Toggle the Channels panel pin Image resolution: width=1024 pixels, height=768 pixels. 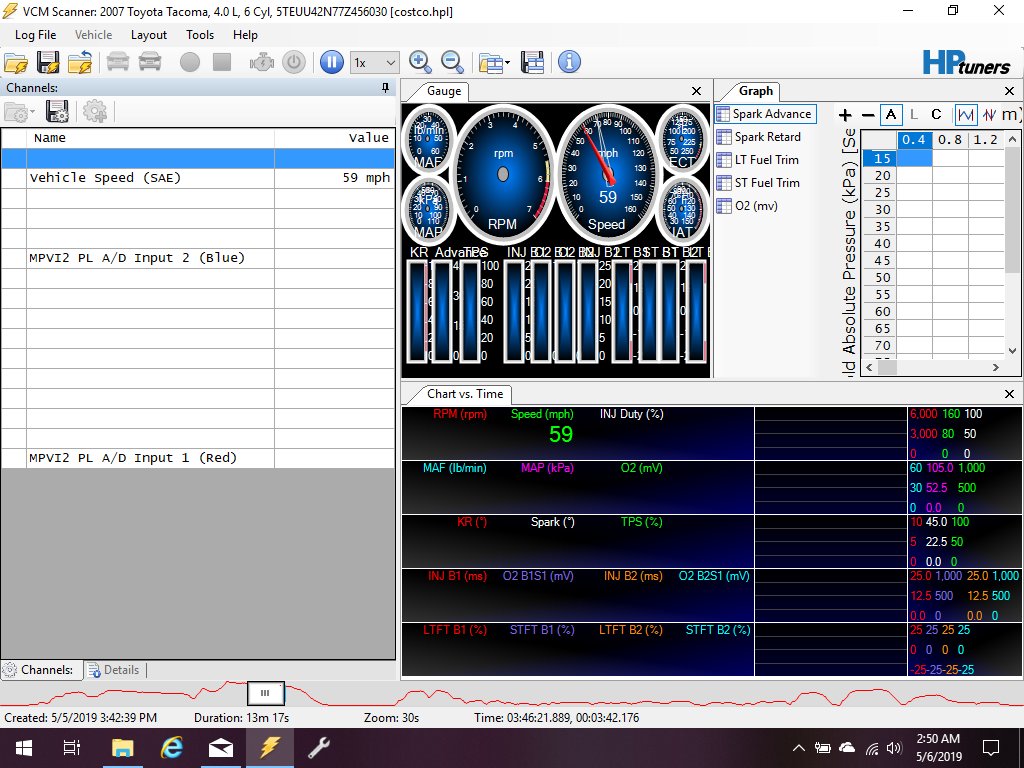click(385, 88)
